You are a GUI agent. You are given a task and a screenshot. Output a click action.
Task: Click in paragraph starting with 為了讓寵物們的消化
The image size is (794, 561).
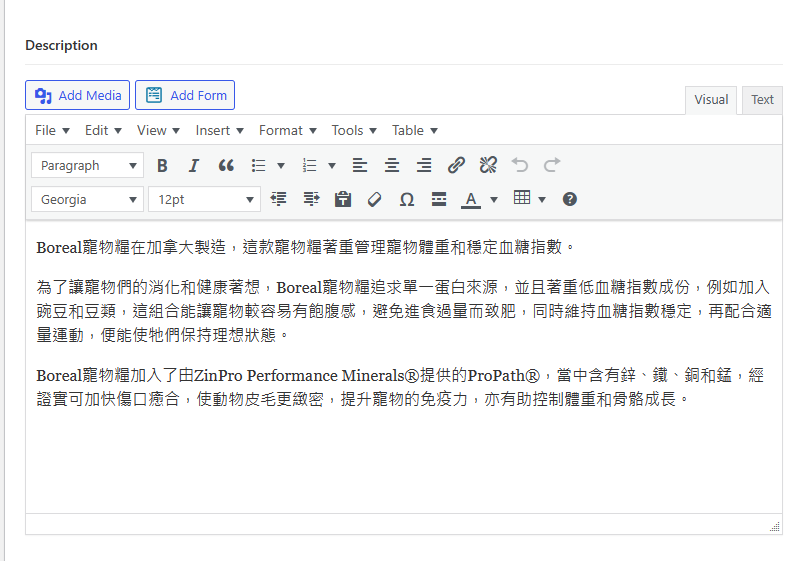[x=404, y=311]
